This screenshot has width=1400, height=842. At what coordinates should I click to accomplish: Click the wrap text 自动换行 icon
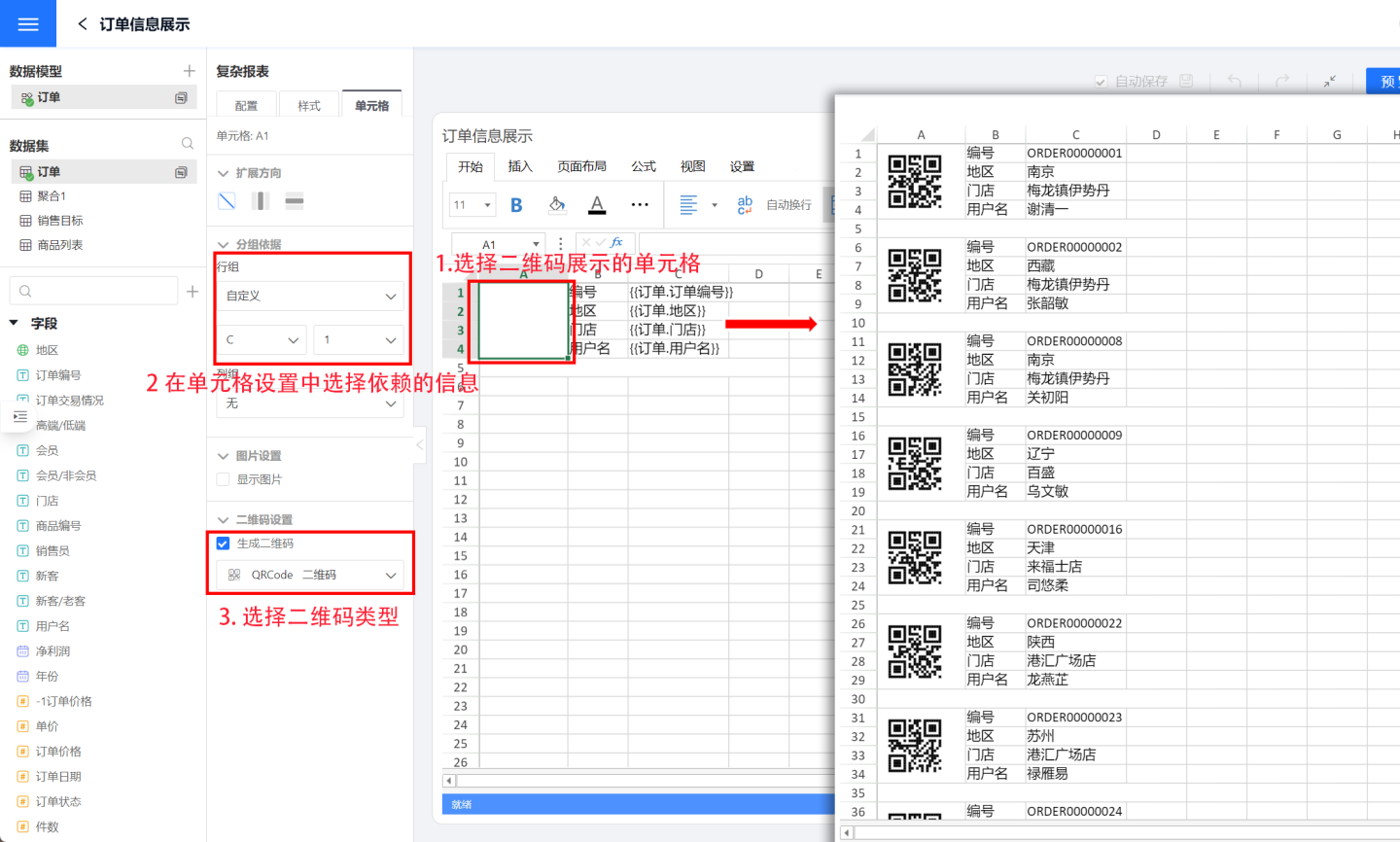(x=745, y=204)
